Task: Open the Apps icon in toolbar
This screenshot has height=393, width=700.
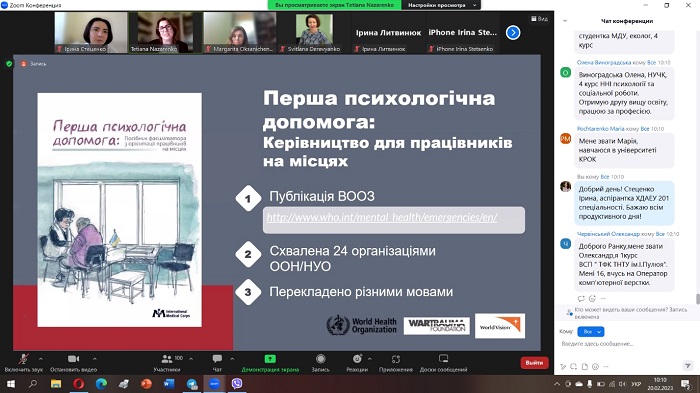Action: pyautogui.click(x=396, y=359)
